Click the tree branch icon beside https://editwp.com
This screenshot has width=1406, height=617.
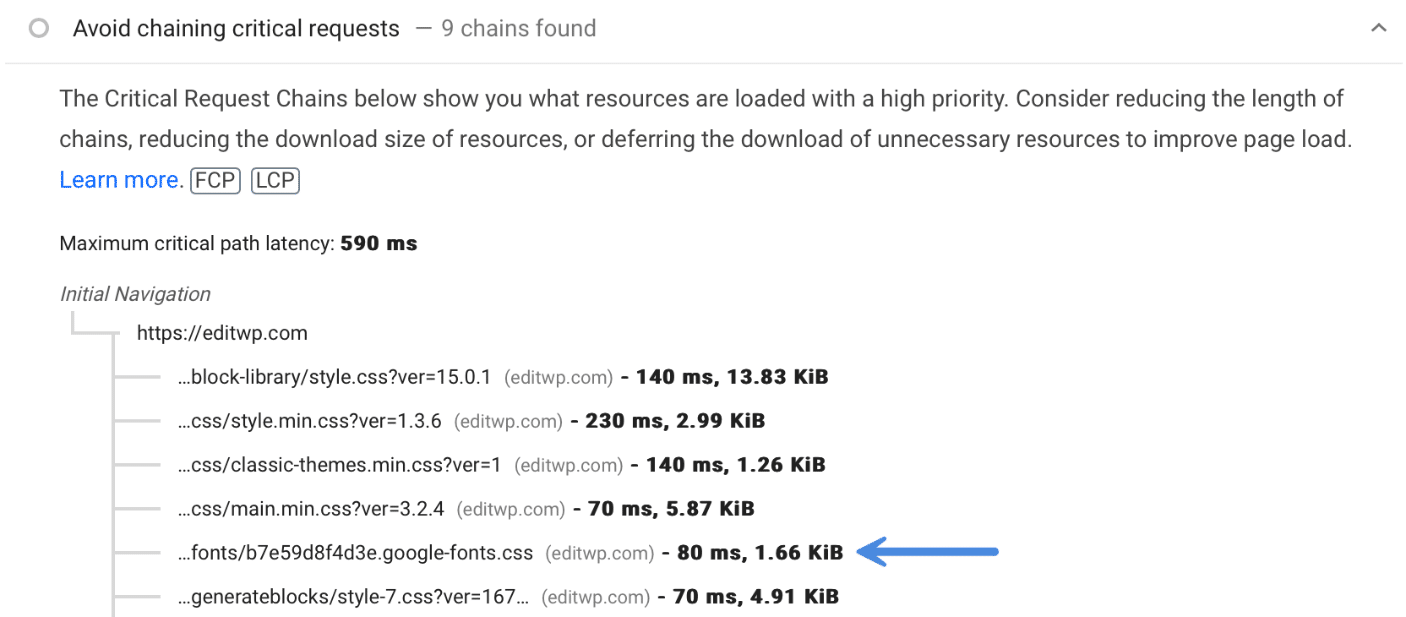tap(95, 332)
